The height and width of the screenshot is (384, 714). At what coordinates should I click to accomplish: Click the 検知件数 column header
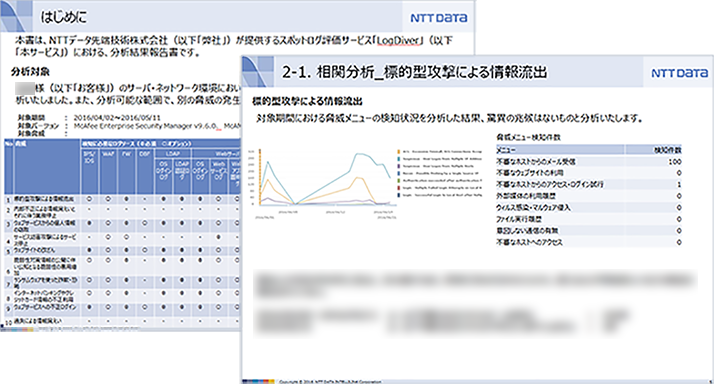click(668, 150)
